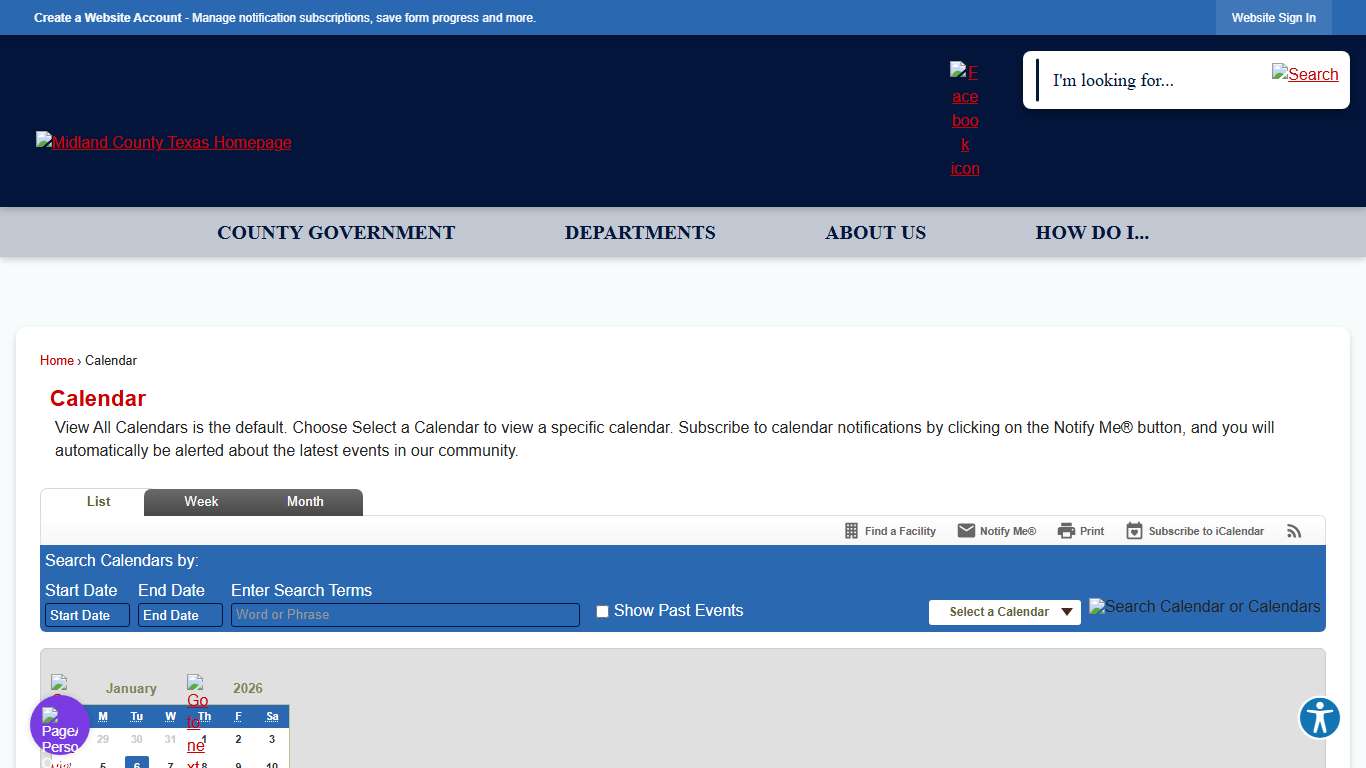Screen dimensions: 1366x768
Task: Follow the Home breadcrumb link
Action: click(x=57, y=361)
